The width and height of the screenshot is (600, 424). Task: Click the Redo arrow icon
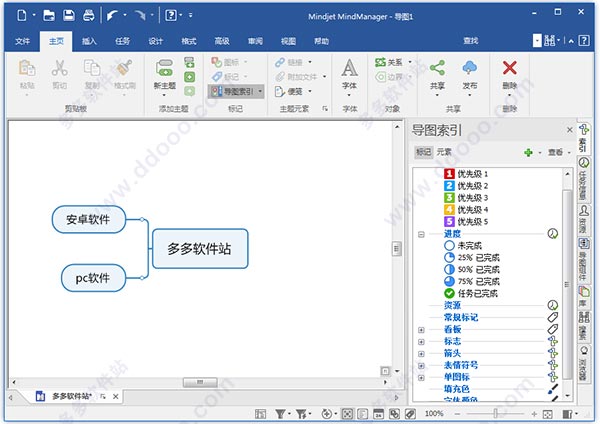[140, 15]
